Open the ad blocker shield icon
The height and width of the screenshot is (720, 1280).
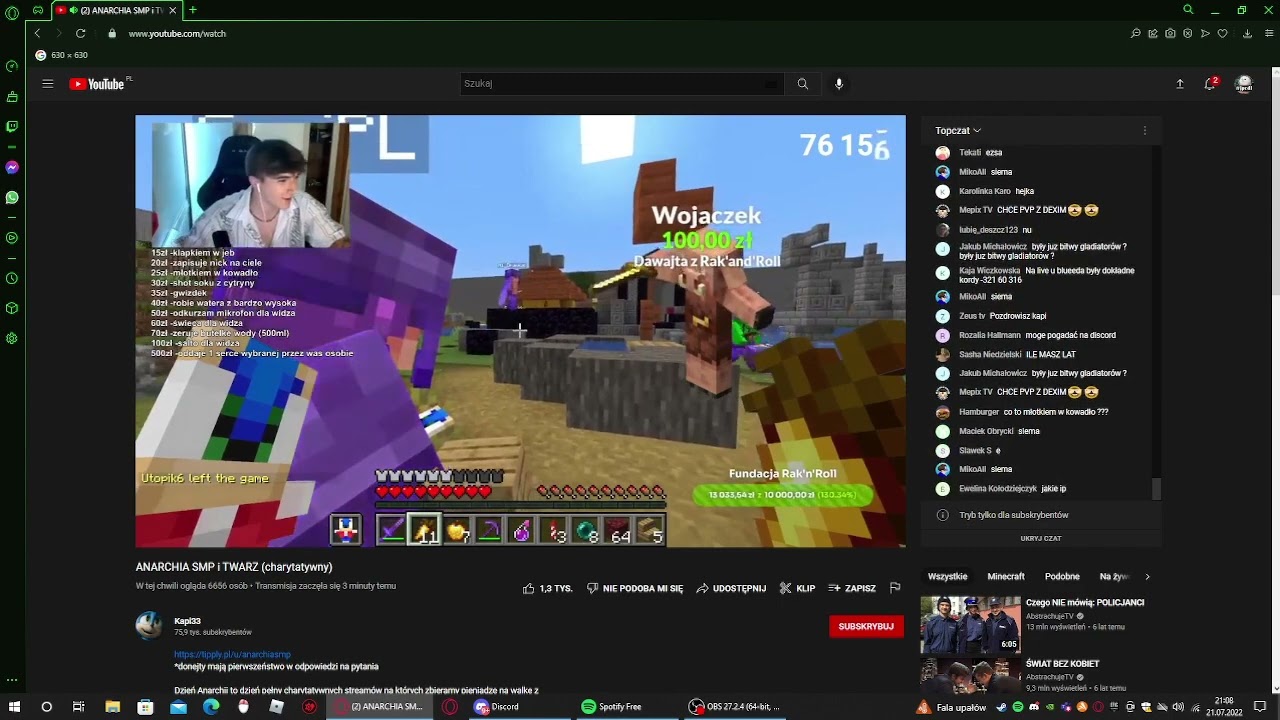tap(1188, 33)
